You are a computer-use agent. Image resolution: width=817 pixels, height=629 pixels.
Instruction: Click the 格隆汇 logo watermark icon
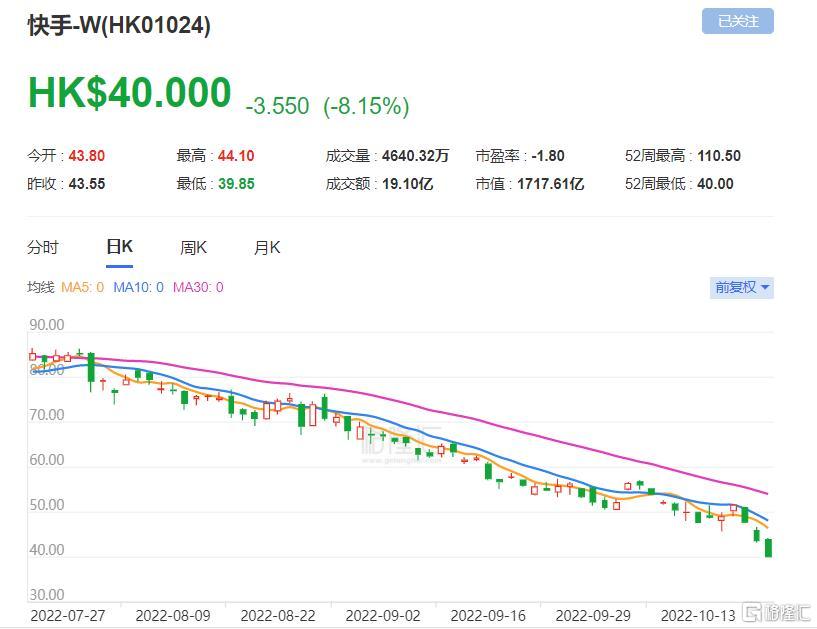pos(753,612)
